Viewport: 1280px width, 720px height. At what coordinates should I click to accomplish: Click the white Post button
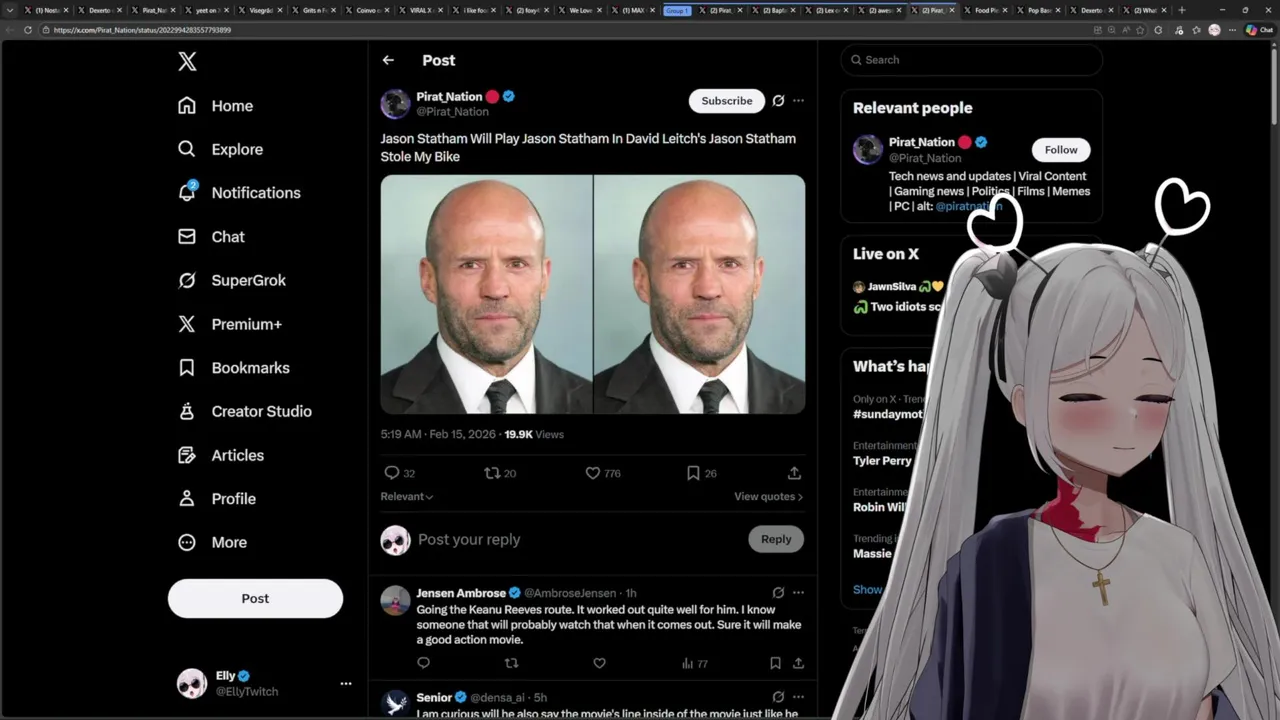pyautogui.click(x=255, y=598)
